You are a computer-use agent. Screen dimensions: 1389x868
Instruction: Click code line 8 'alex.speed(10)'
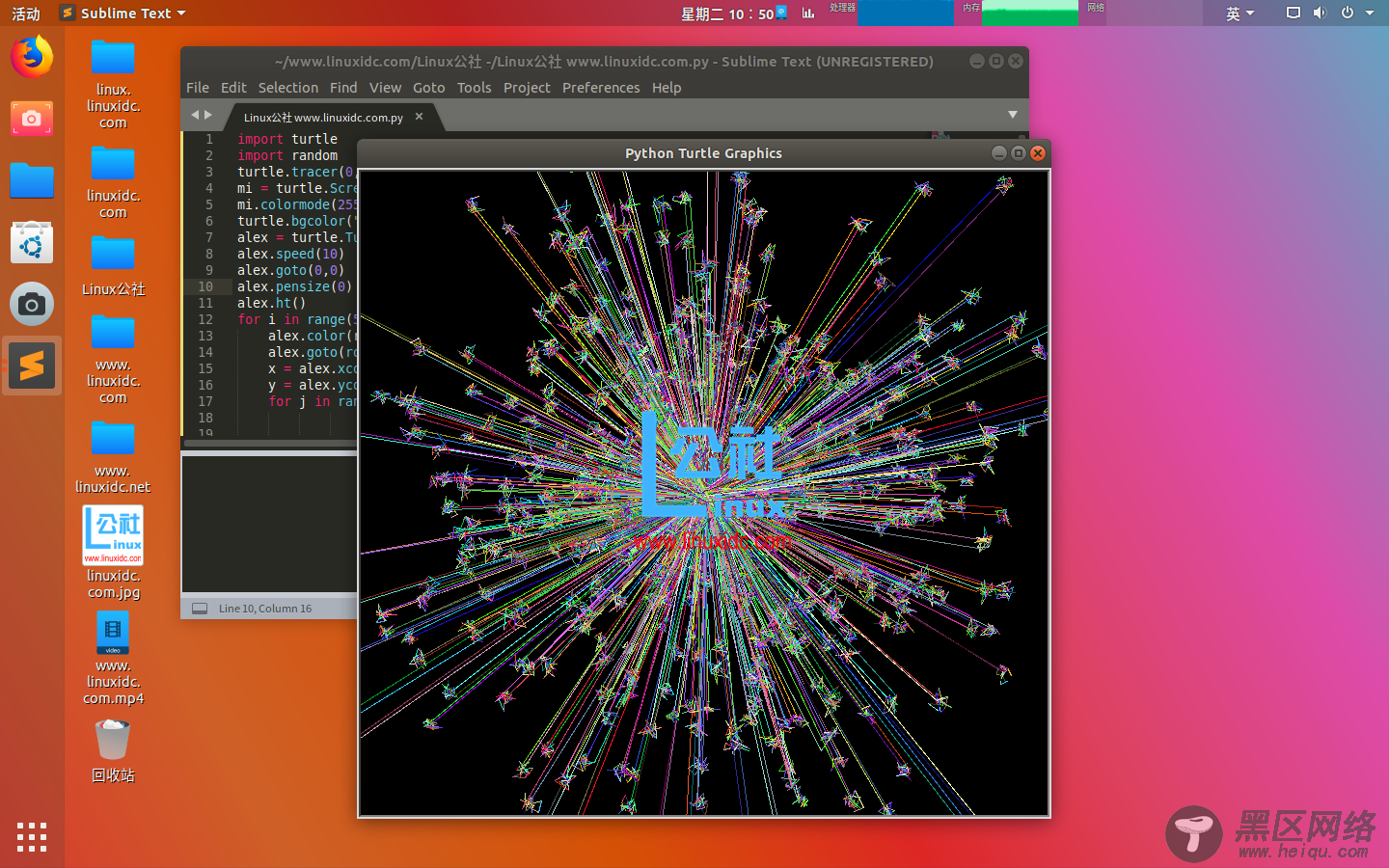point(290,254)
